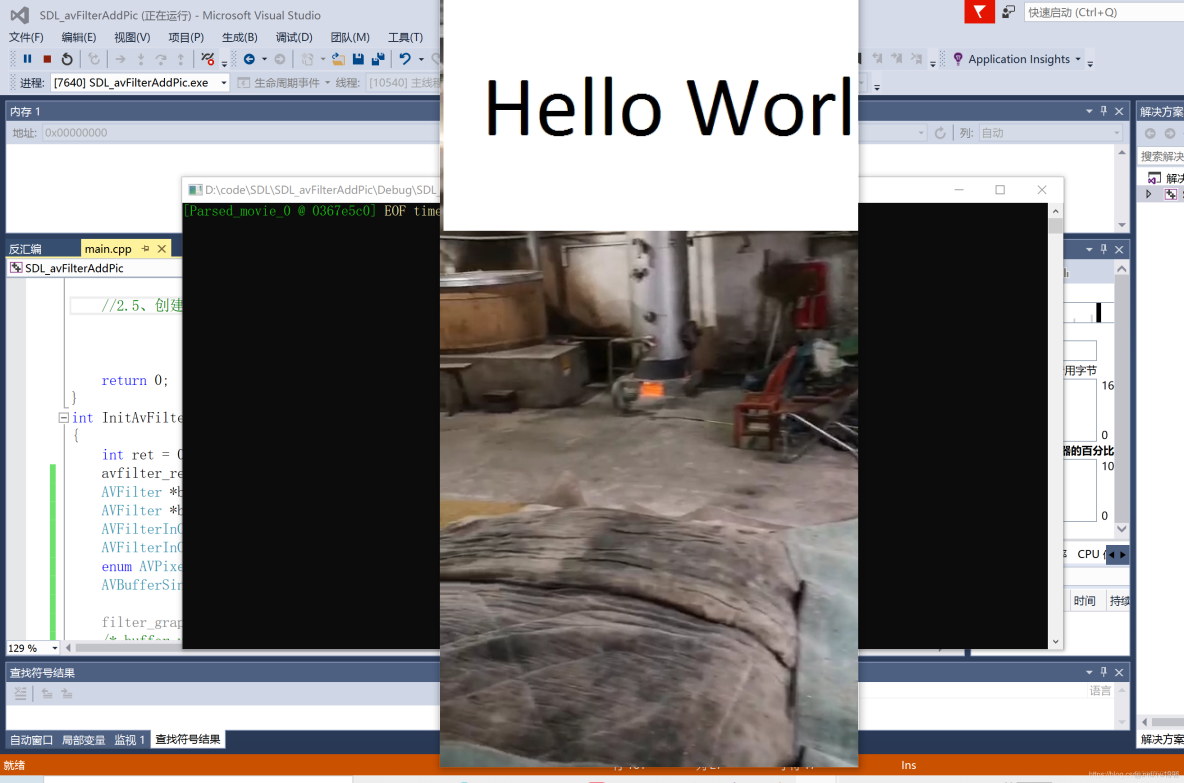
Task: Click the SDL_avFilterAddPic scope selector
Action: (94, 268)
